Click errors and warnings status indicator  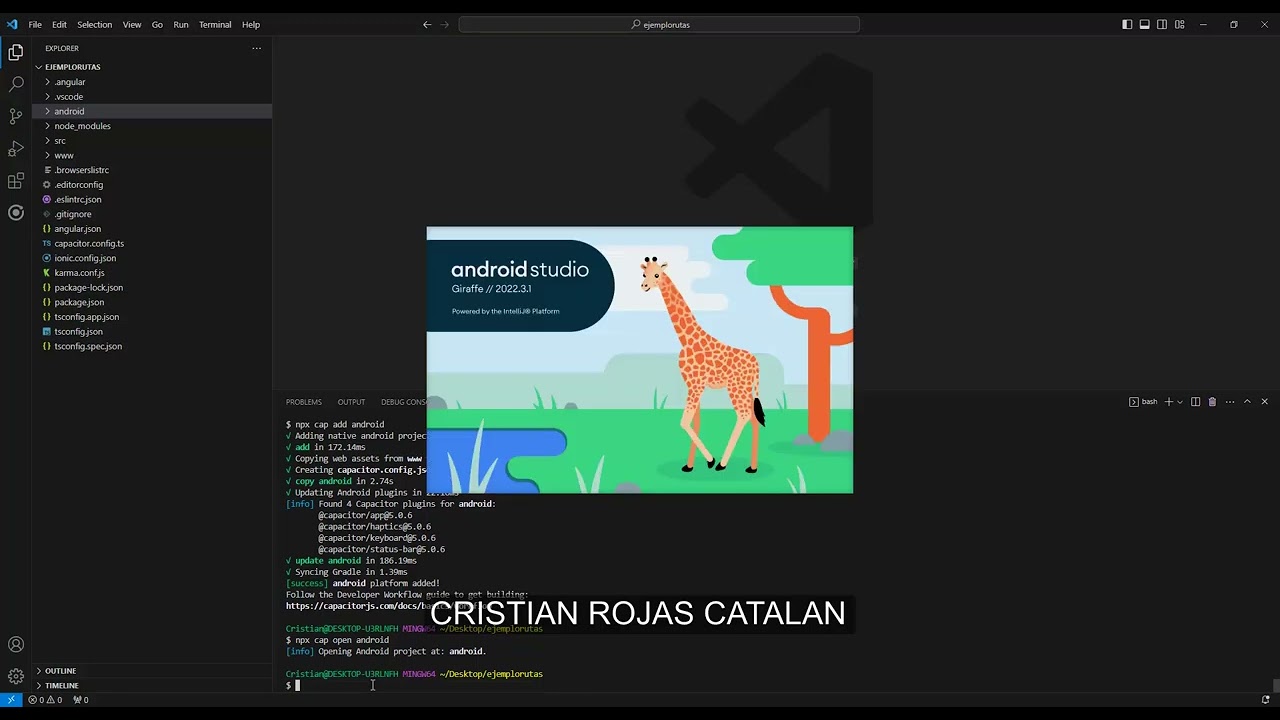coord(45,700)
